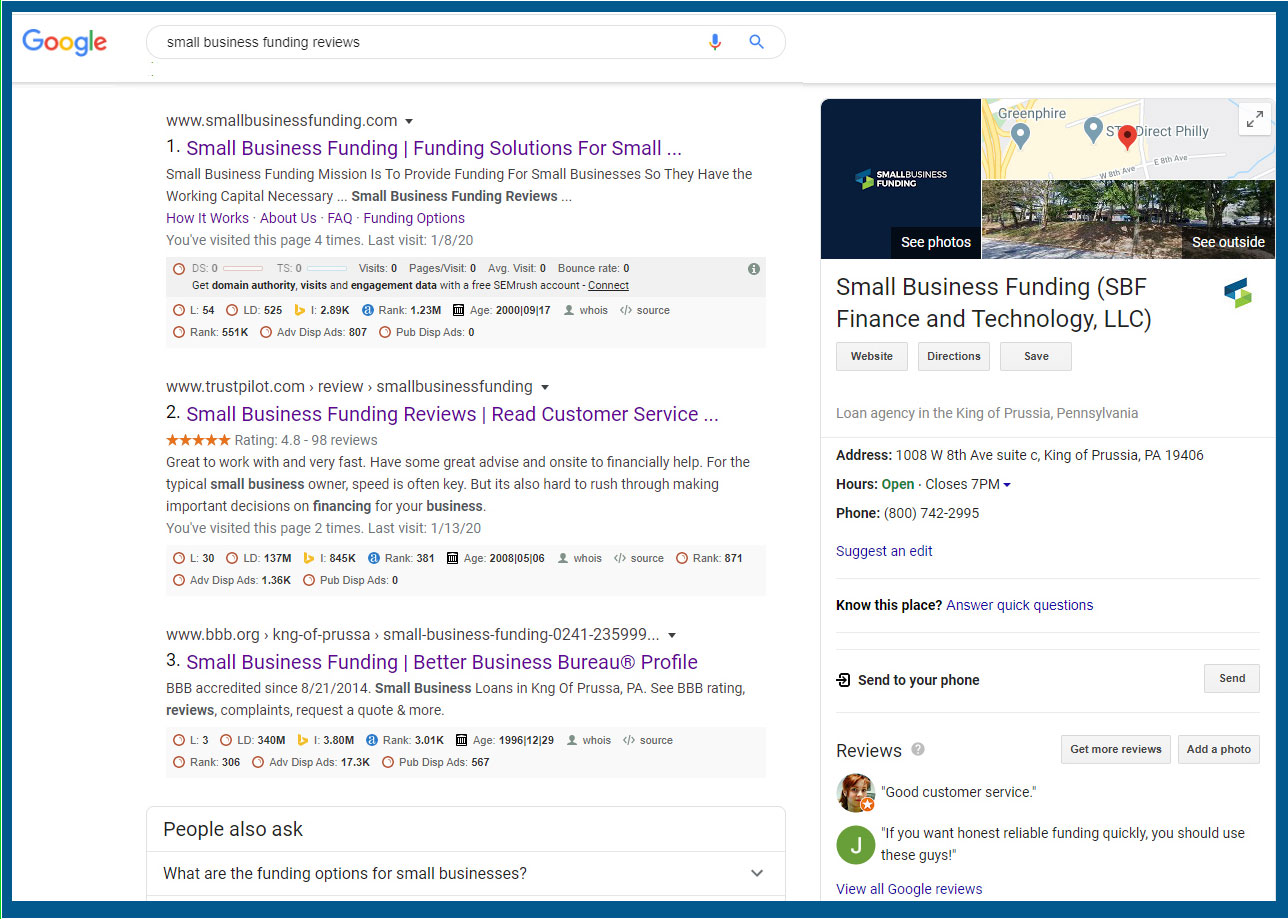Click the Send to your phone icon
This screenshot has width=1288, height=919.
coord(843,680)
